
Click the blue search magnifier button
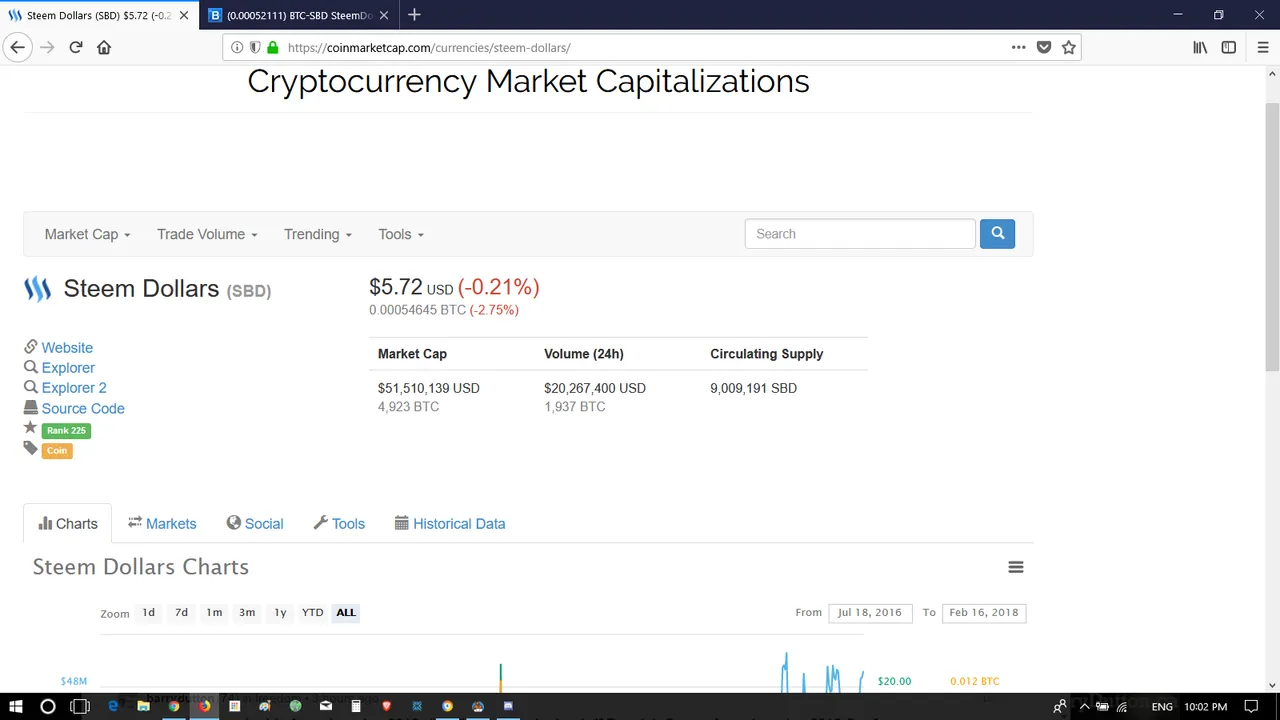pos(997,233)
